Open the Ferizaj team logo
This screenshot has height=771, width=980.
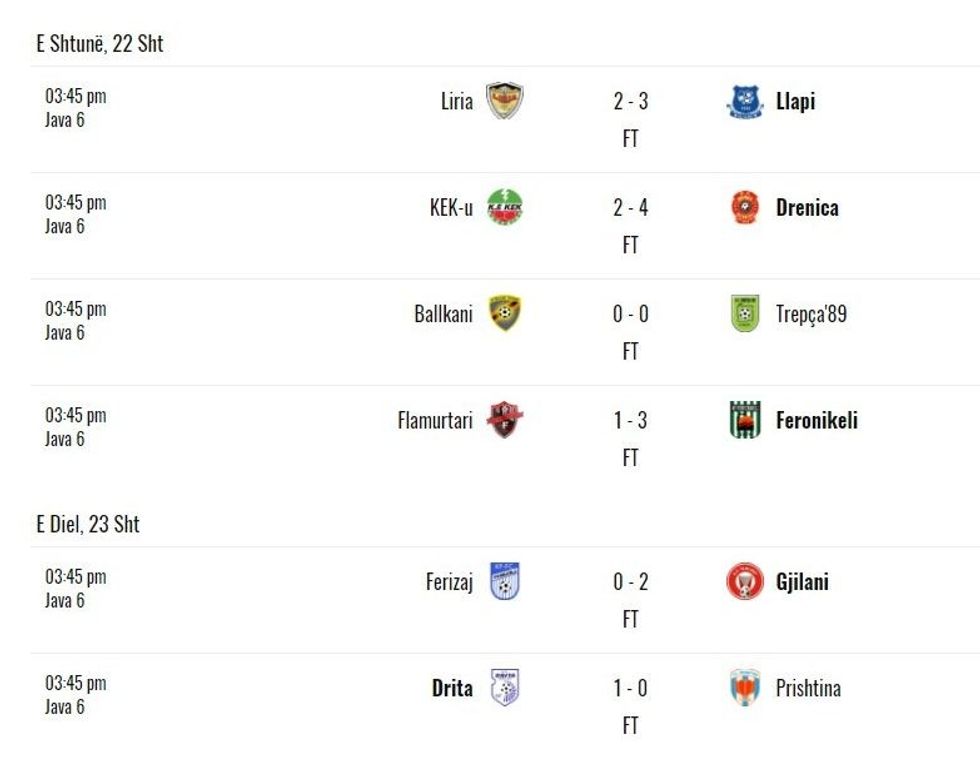click(x=504, y=582)
